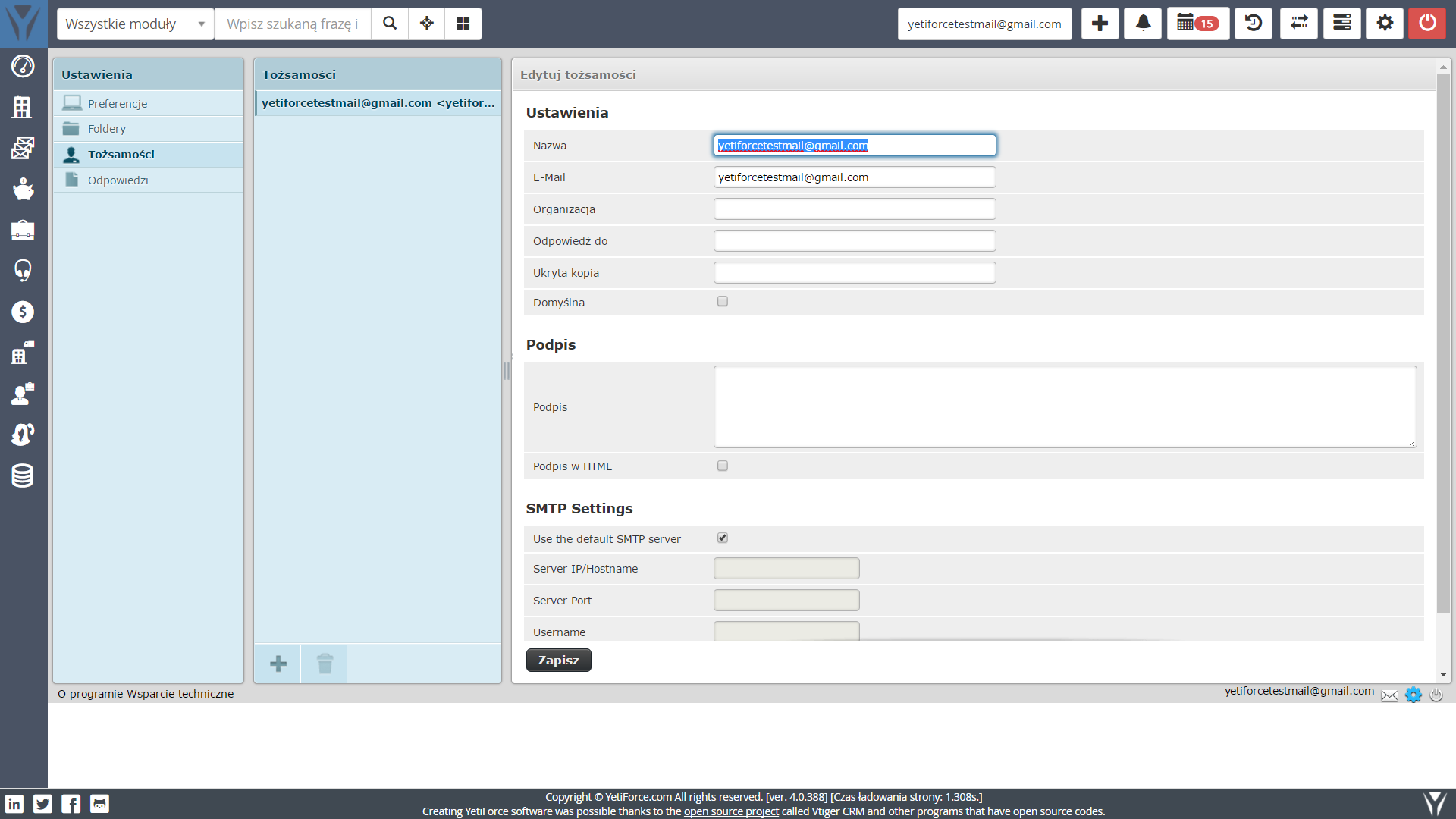The height and width of the screenshot is (819, 1456).
Task: Click the advanced search crosshair icon
Action: tap(427, 24)
